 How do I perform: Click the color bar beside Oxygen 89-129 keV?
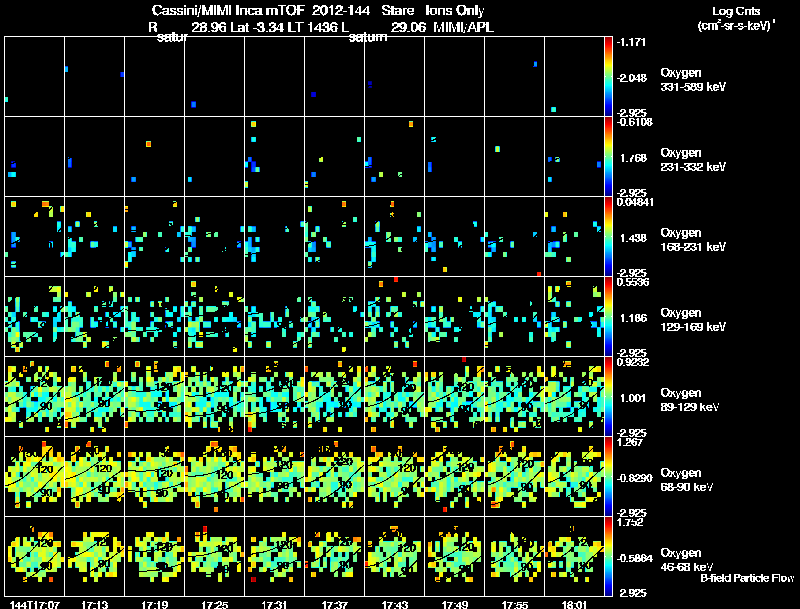[x=608, y=396]
